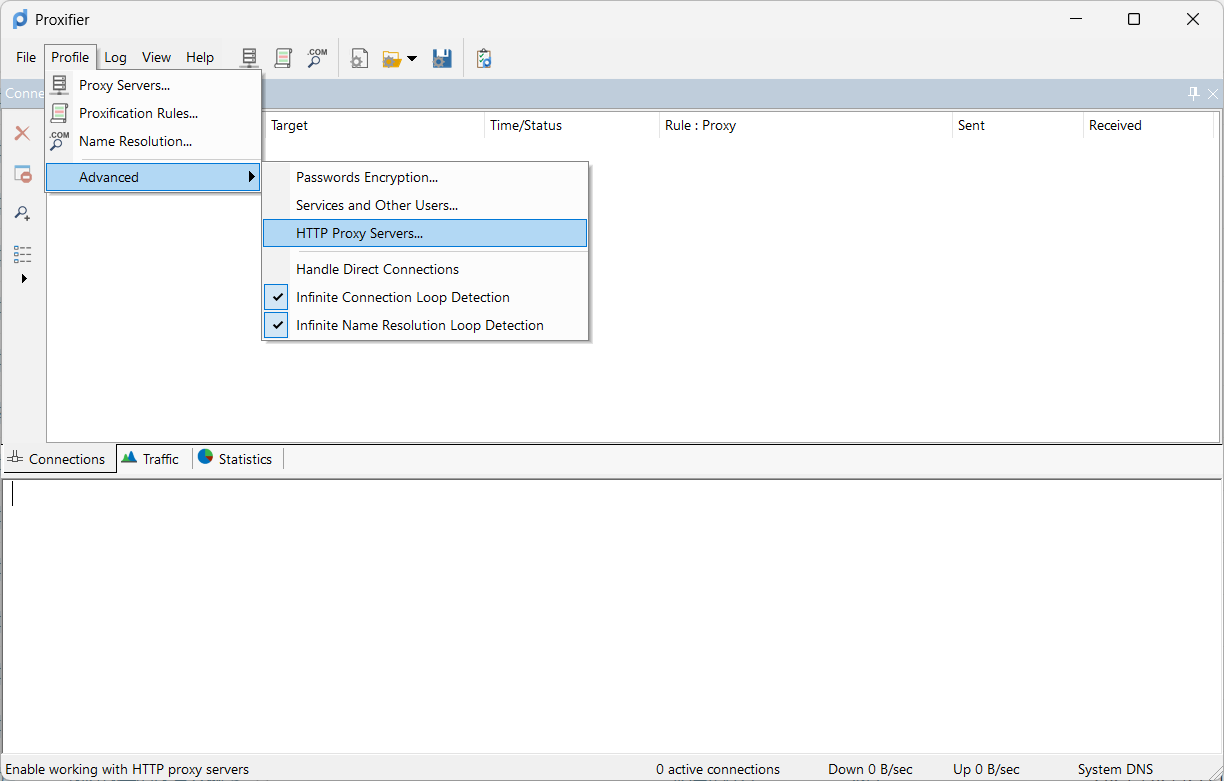1224x781 pixels.
Task: Open the load profile folder dropdown arrow
Action: coord(412,59)
